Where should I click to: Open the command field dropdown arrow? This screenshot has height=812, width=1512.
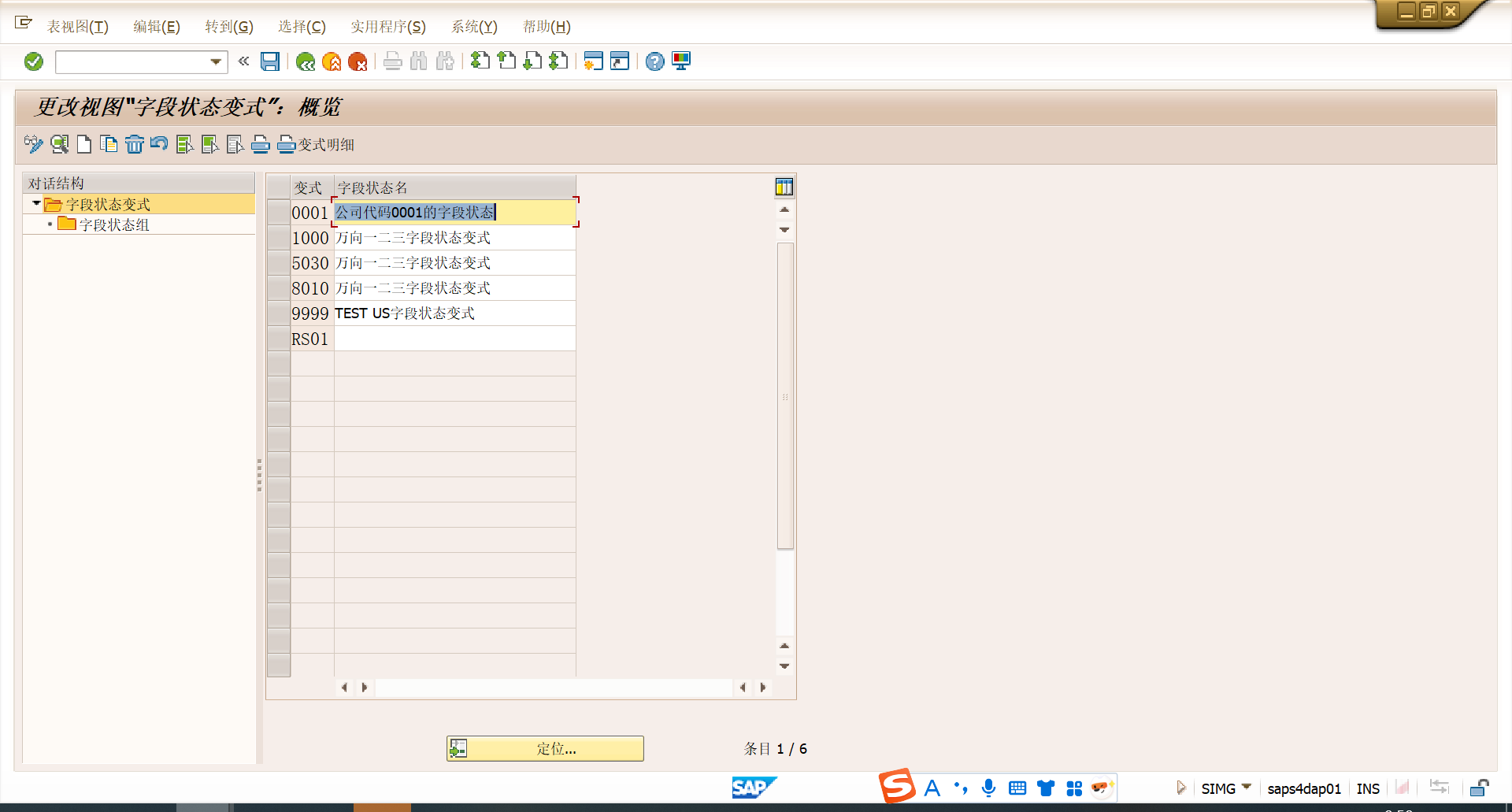216,61
